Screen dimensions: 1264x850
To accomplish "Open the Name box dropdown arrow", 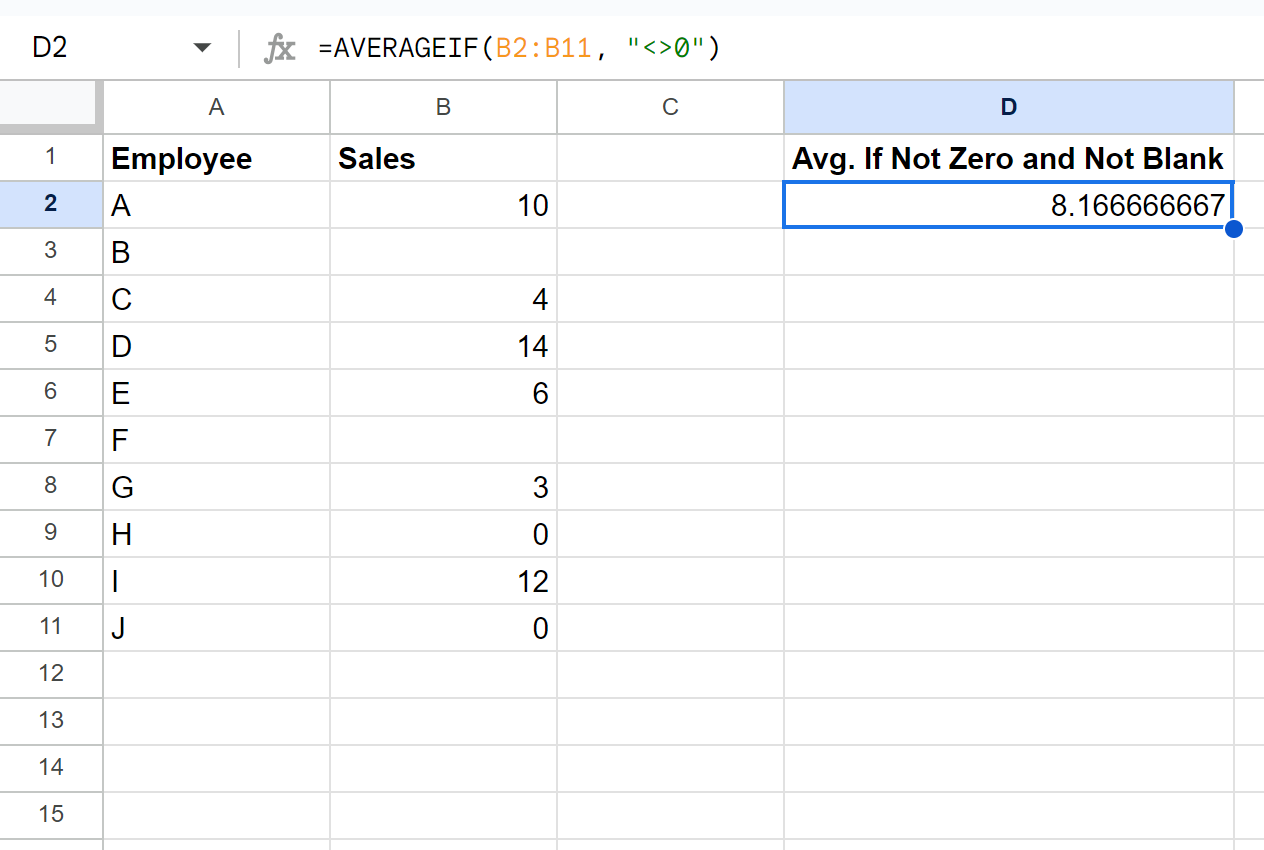I will point(203,48).
